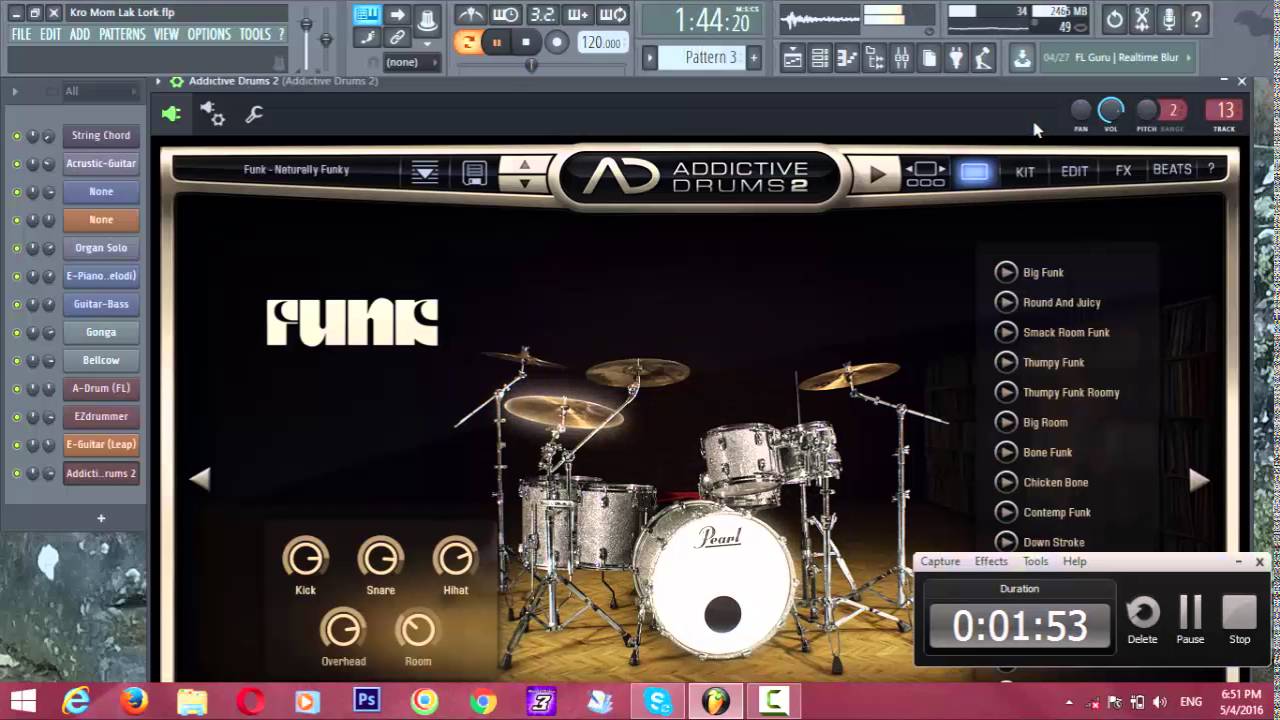This screenshot has width=1280, height=720.
Task: Toggle the Addicti..rums 2 channel mute LED
Action: pos(16,473)
